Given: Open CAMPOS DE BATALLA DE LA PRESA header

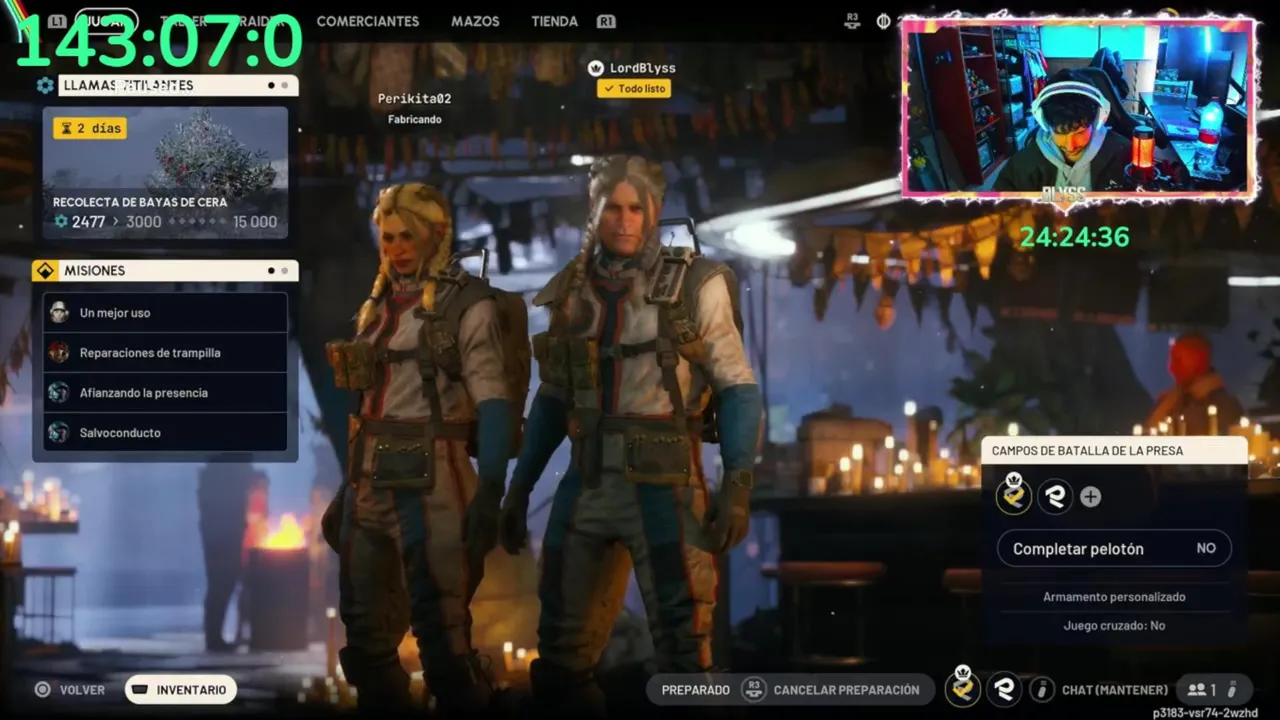Looking at the screenshot, I should (x=1114, y=451).
